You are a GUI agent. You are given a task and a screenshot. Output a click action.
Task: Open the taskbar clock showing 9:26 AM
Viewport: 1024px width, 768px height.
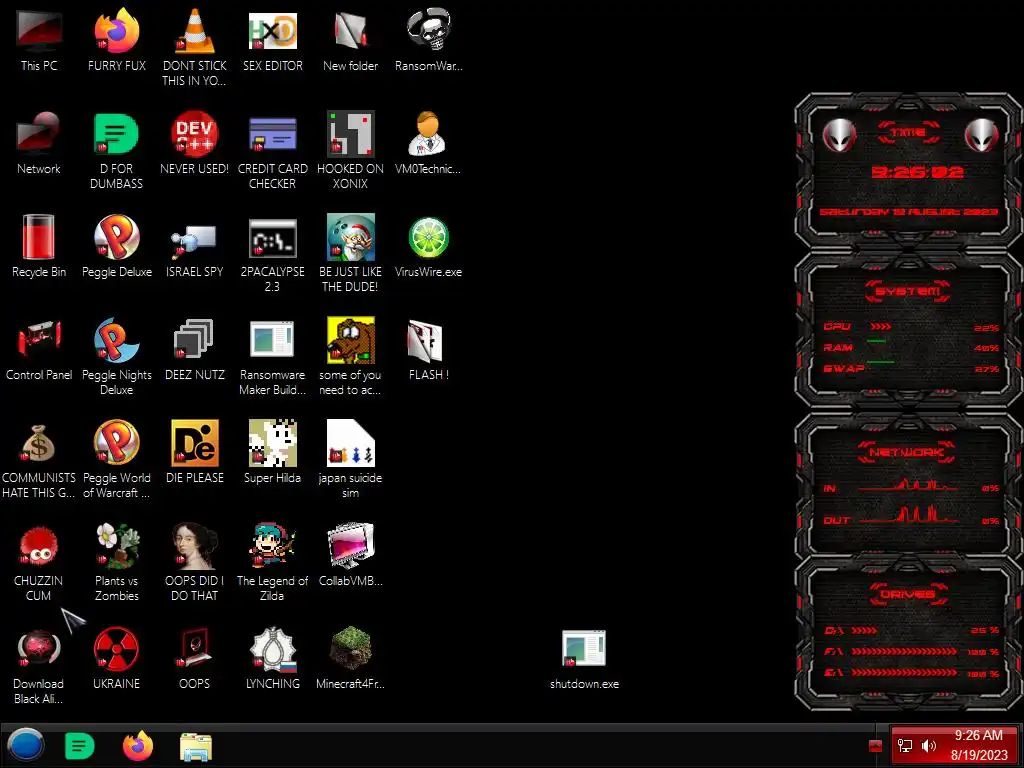978,745
